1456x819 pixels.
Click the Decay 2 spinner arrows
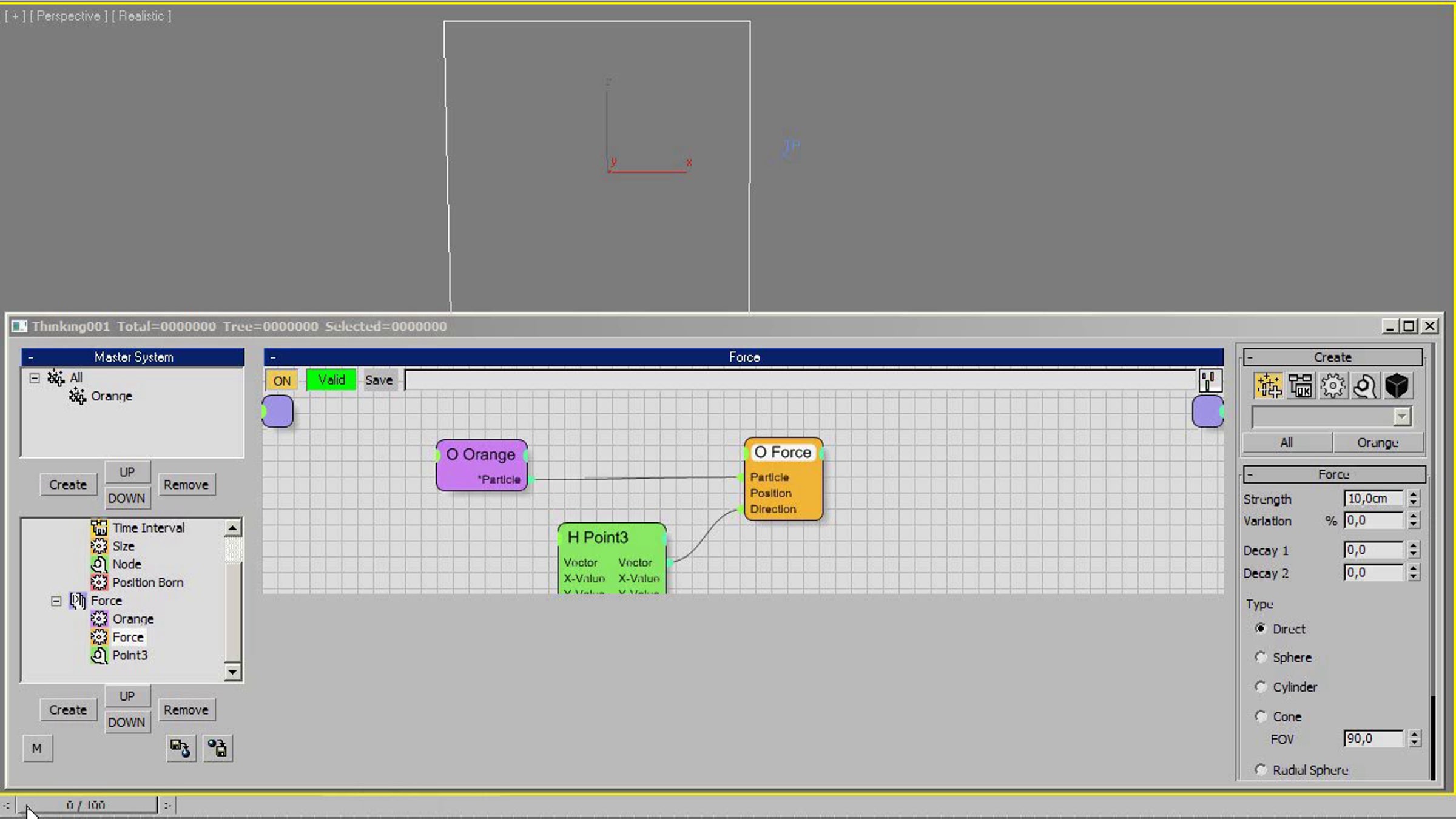[x=1414, y=573]
